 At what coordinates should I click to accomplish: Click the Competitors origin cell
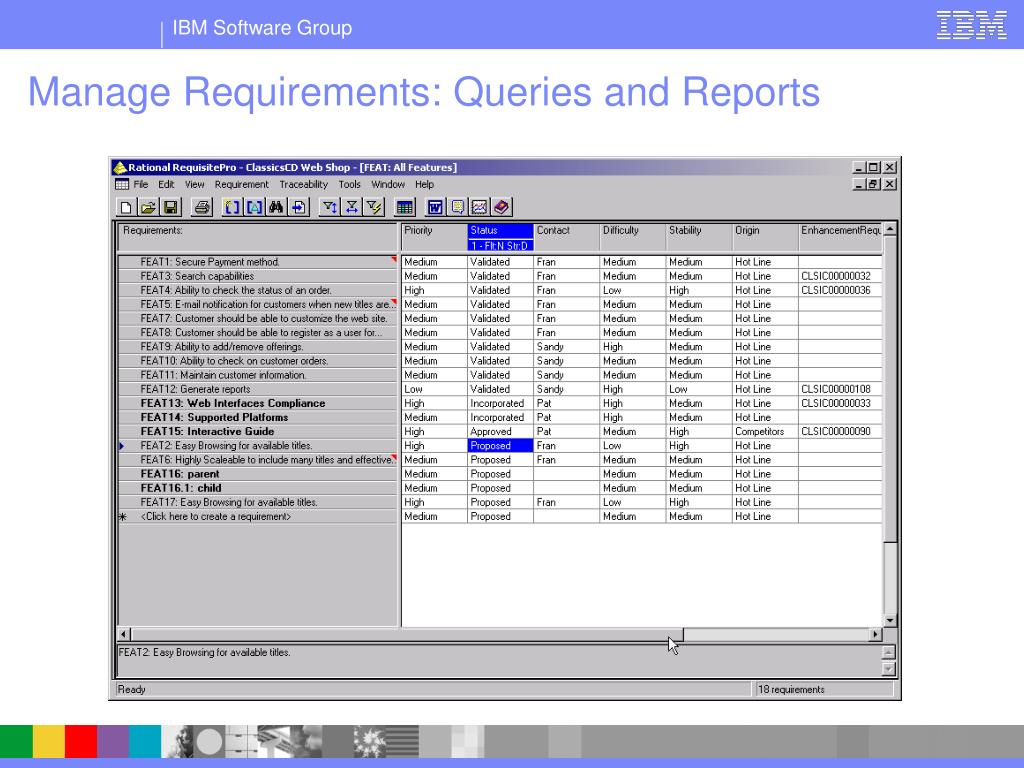(765, 432)
